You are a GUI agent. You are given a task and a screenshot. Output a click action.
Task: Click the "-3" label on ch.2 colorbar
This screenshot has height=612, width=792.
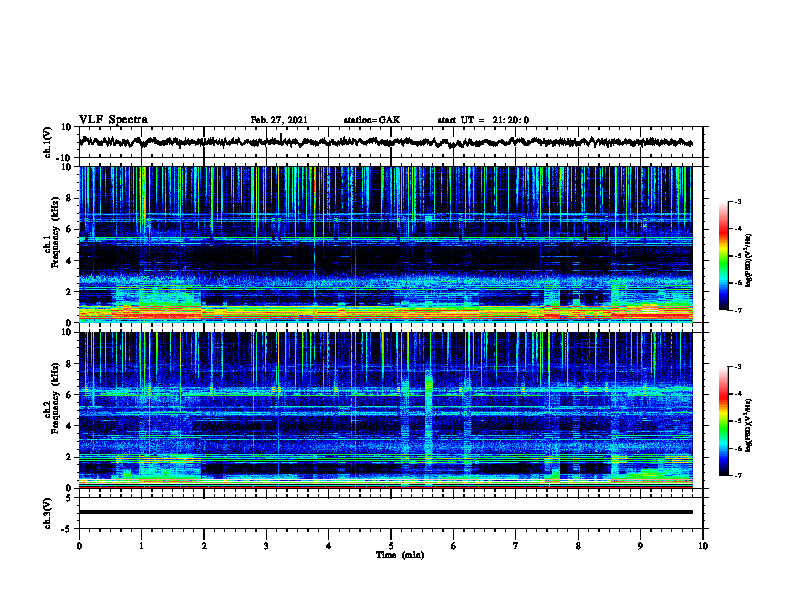(x=738, y=367)
